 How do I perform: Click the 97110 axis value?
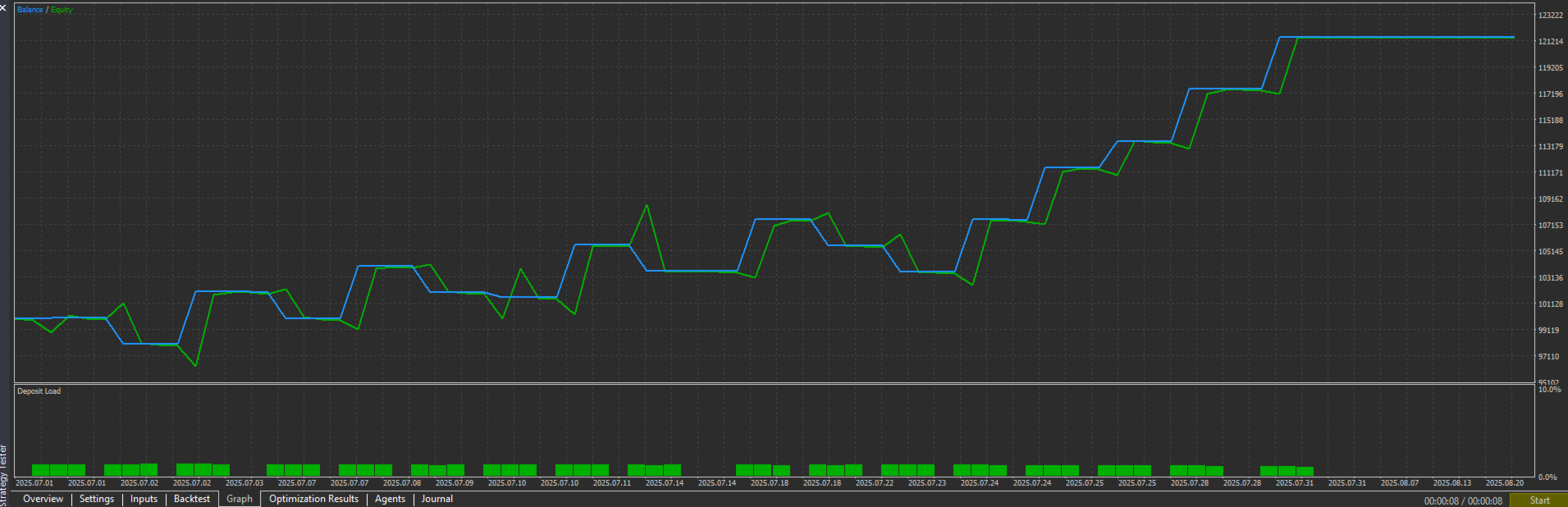tap(1548, 357)
